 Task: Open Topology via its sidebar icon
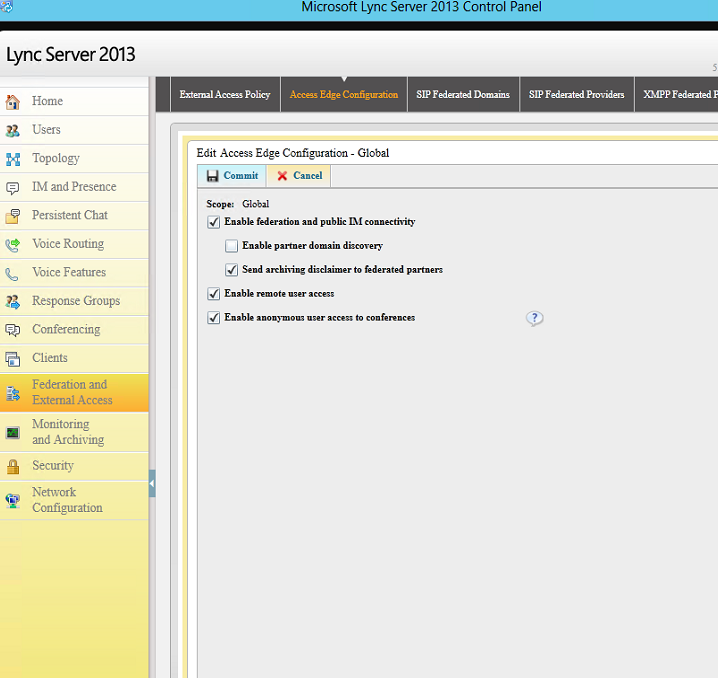tap(13, 159)
